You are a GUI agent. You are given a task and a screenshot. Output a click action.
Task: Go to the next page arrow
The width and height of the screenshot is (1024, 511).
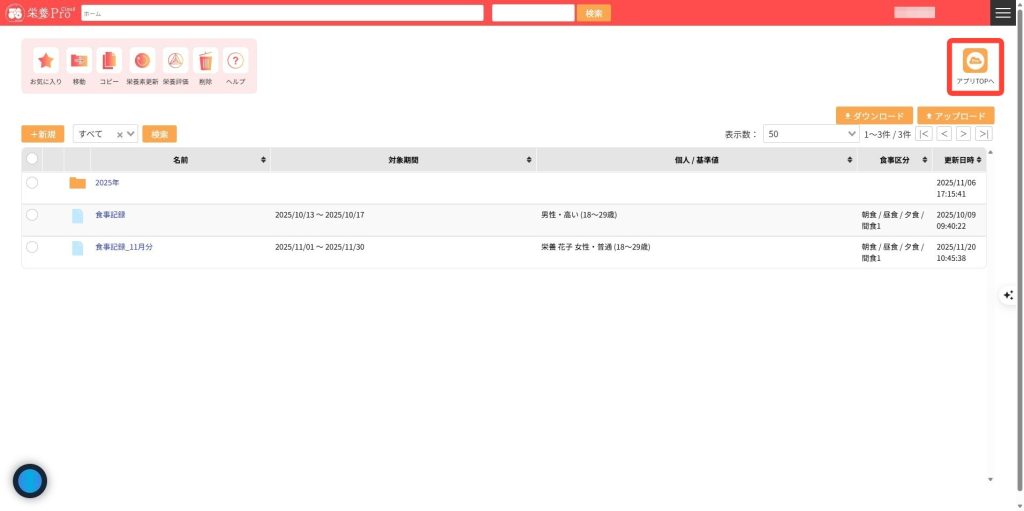pyautogui.click(x=963, y=134)
